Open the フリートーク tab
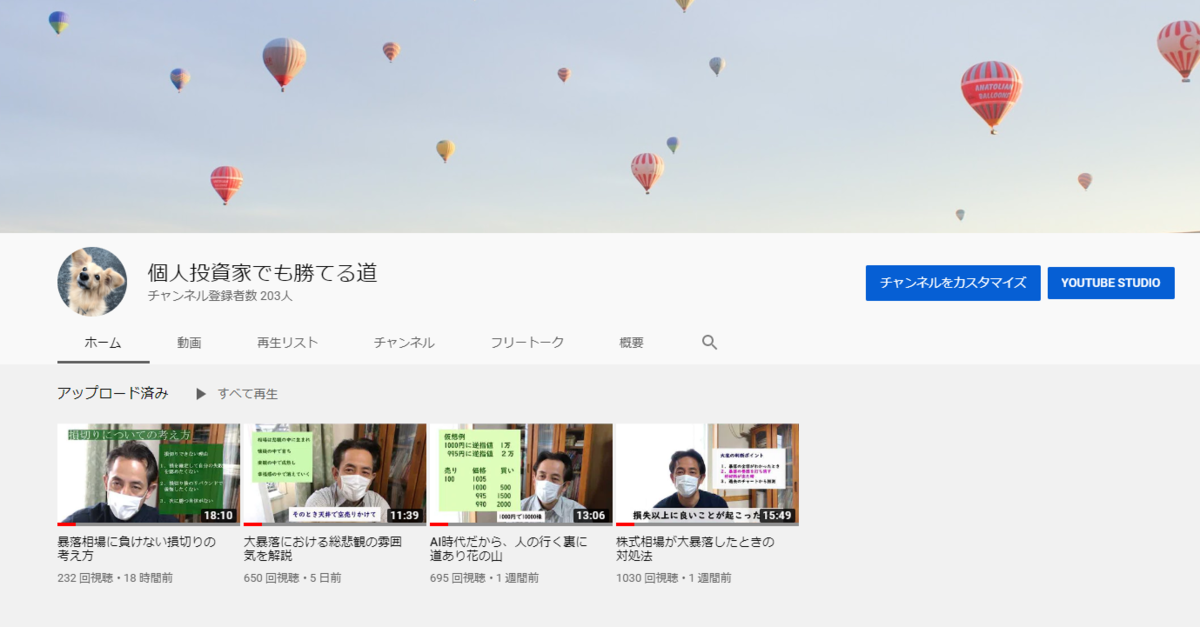The width and height of the screenshot is (1200, 627). pos(527,342)
